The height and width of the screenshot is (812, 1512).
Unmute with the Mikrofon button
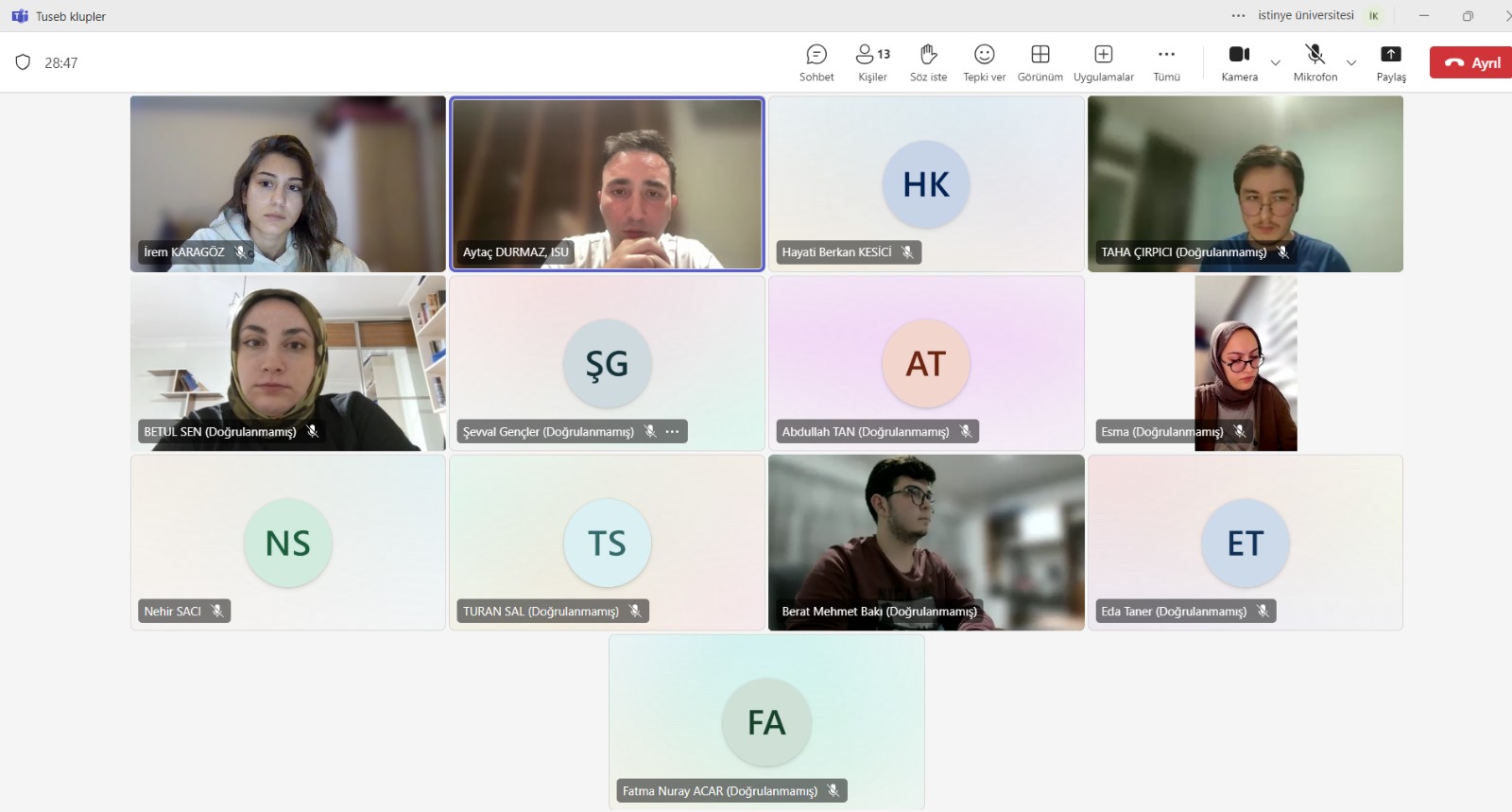(x=1314, y=62)
